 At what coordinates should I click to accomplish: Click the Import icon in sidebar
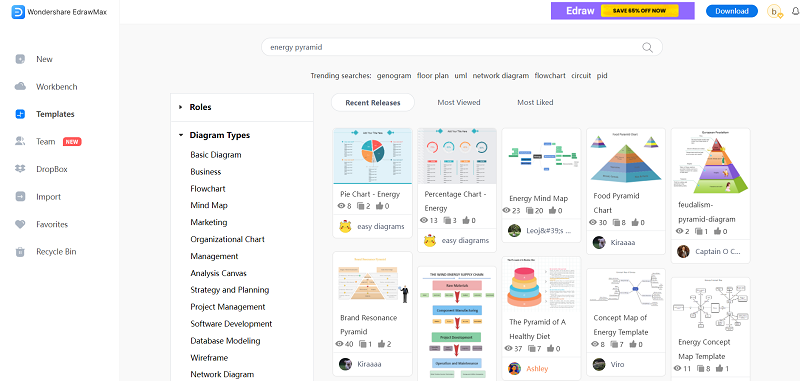(20, 197)
